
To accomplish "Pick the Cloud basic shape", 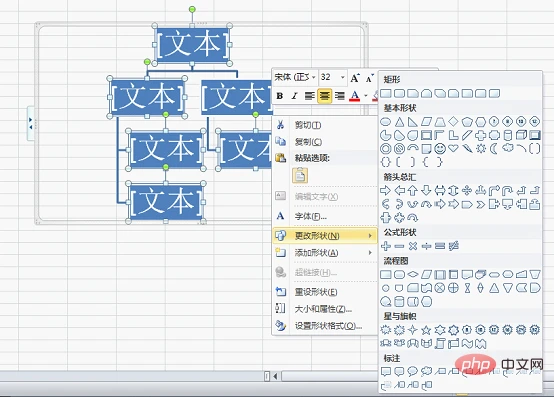I will point(508,148).
